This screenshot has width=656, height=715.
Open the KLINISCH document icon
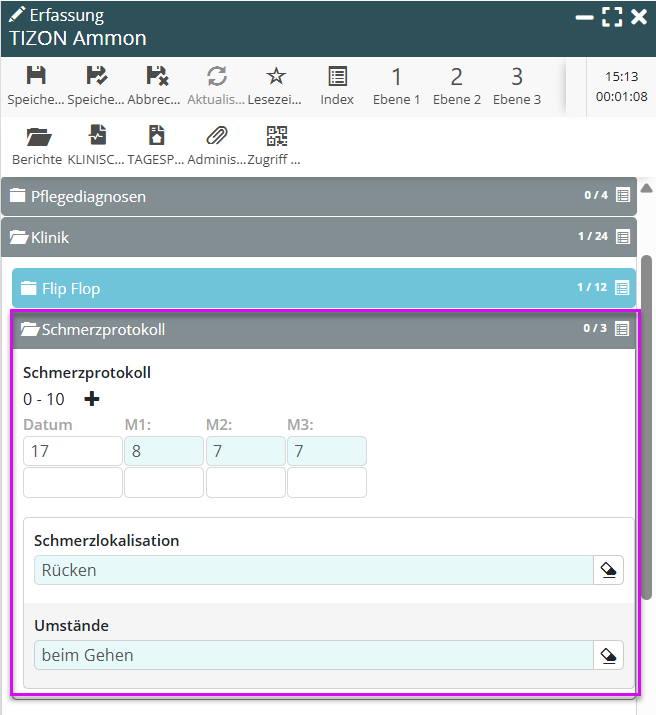click(x=97, y=137)
